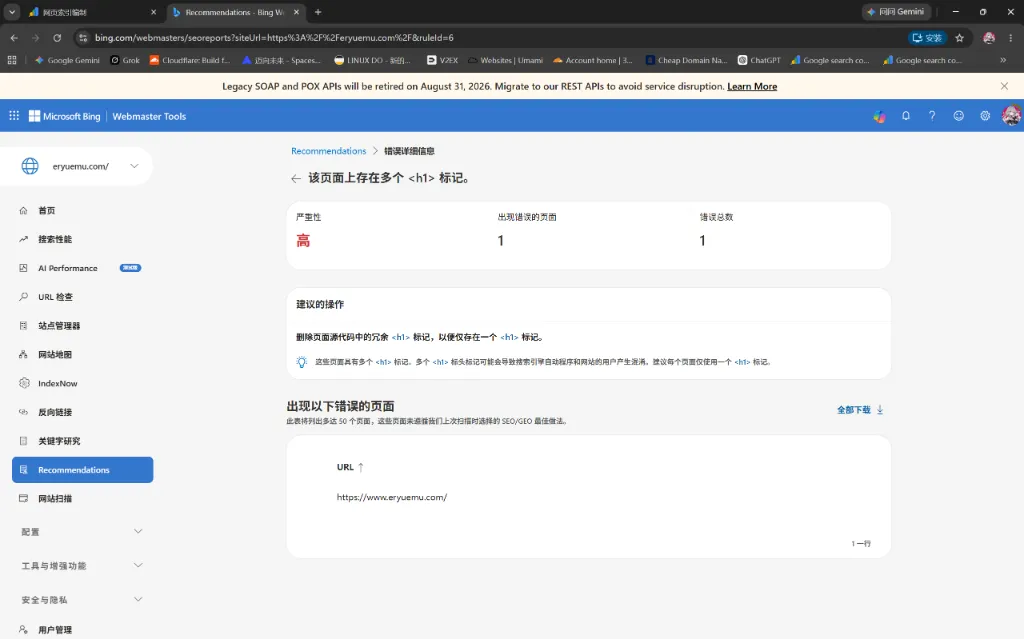Dismiss the Legacy SOAP API banner
The height and width of the screenshot is (639, 1024).
1004,86
